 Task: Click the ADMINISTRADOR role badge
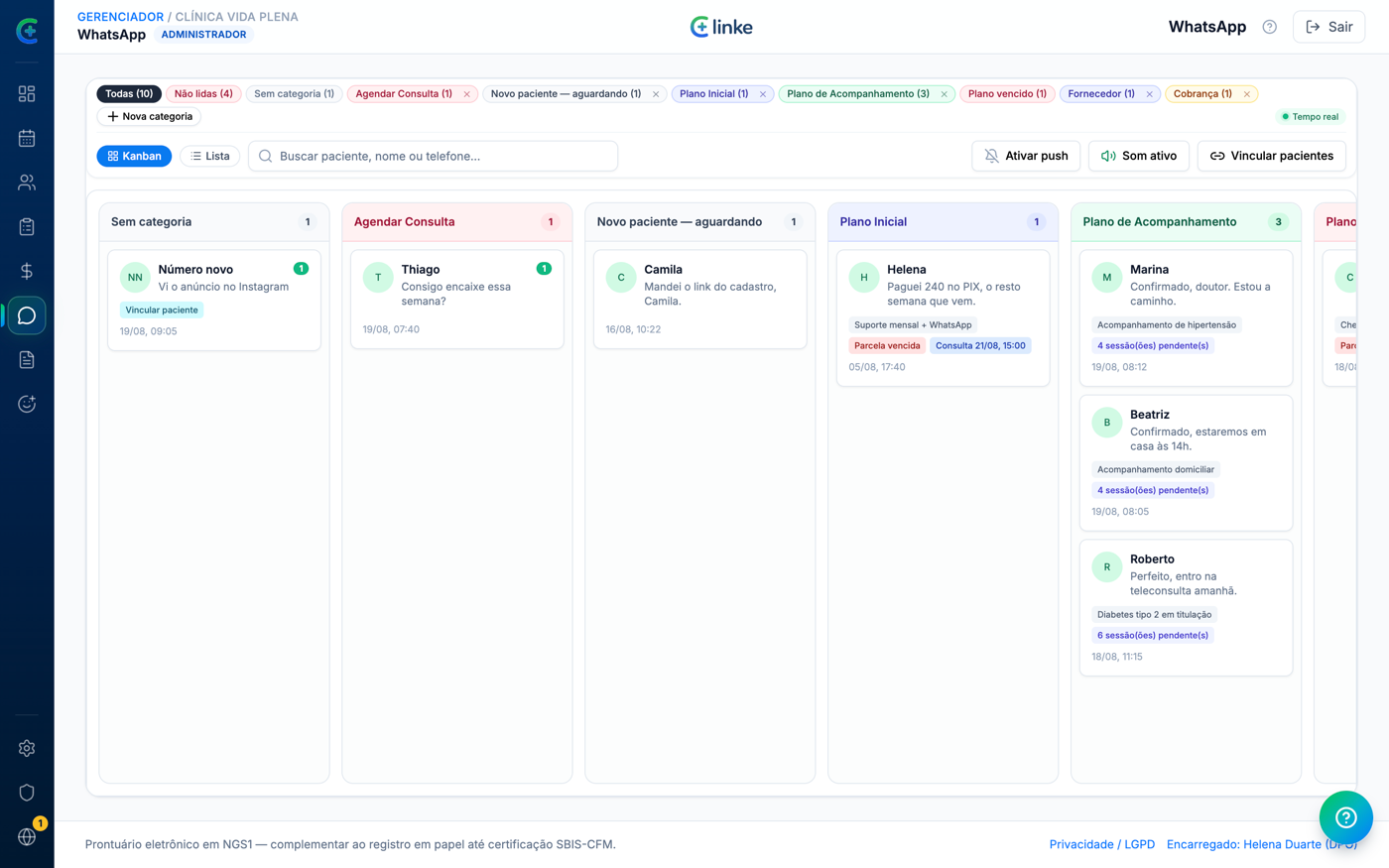coord(203,35)
